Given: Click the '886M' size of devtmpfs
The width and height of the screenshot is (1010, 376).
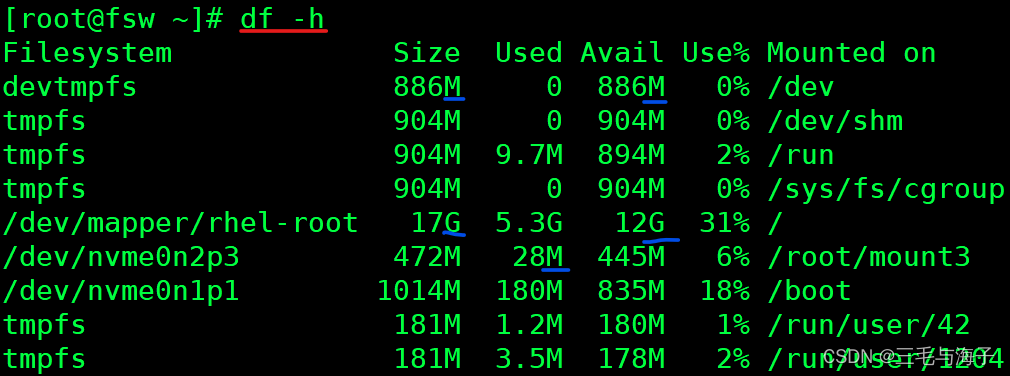Looking at the screenshot, I should (x=427, y=87).
